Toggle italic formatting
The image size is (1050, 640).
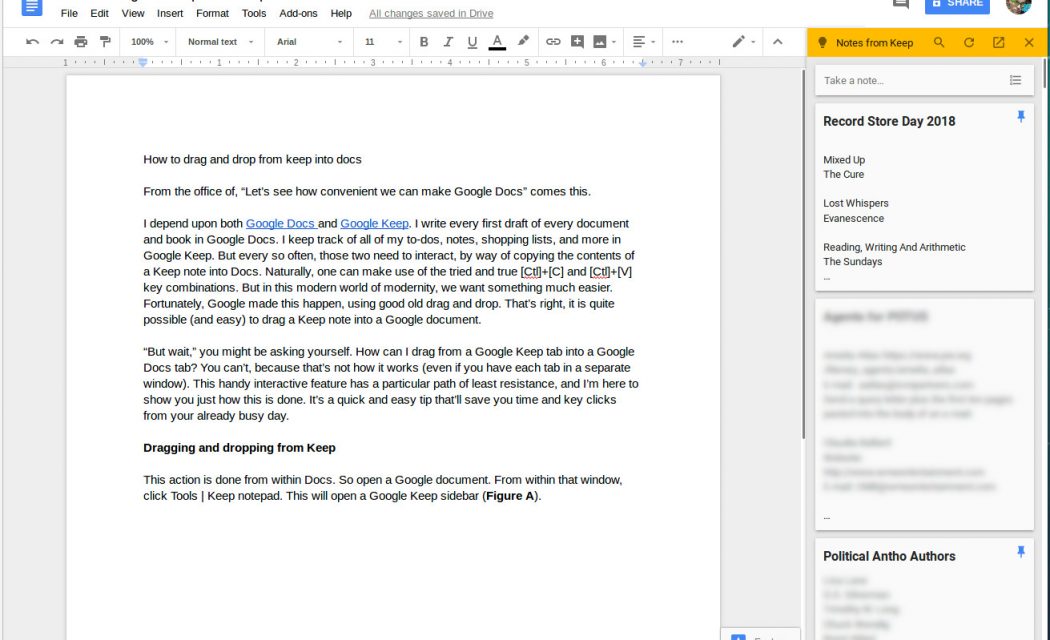click(448, 42)
